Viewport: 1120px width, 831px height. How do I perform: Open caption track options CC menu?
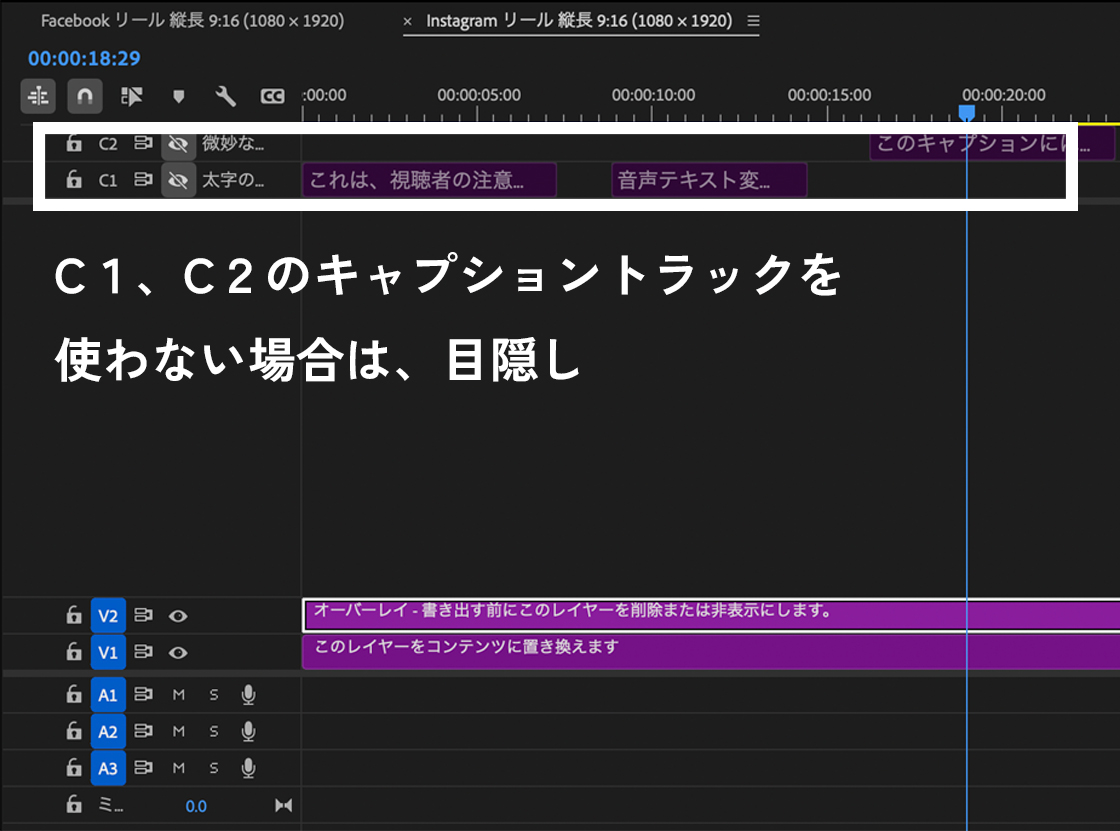click(272, 96)
